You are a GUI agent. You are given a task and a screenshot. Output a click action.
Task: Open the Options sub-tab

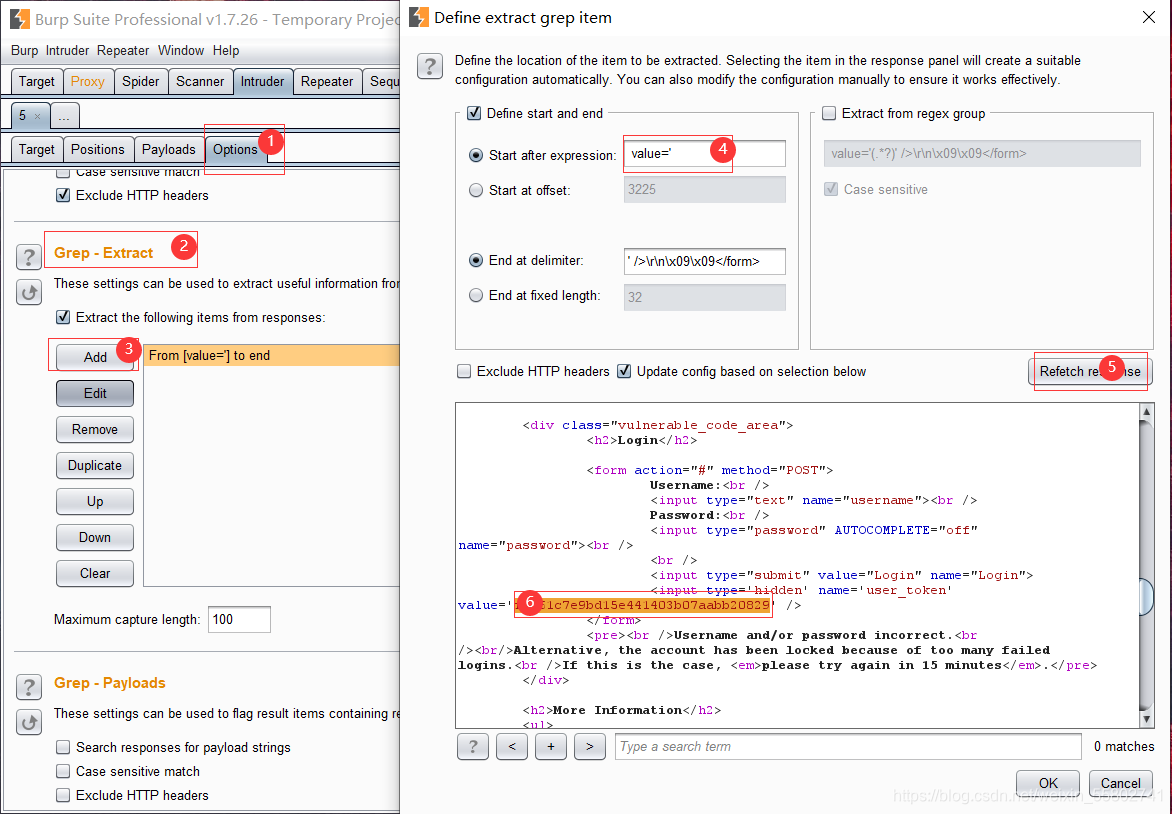coord(235,149)
